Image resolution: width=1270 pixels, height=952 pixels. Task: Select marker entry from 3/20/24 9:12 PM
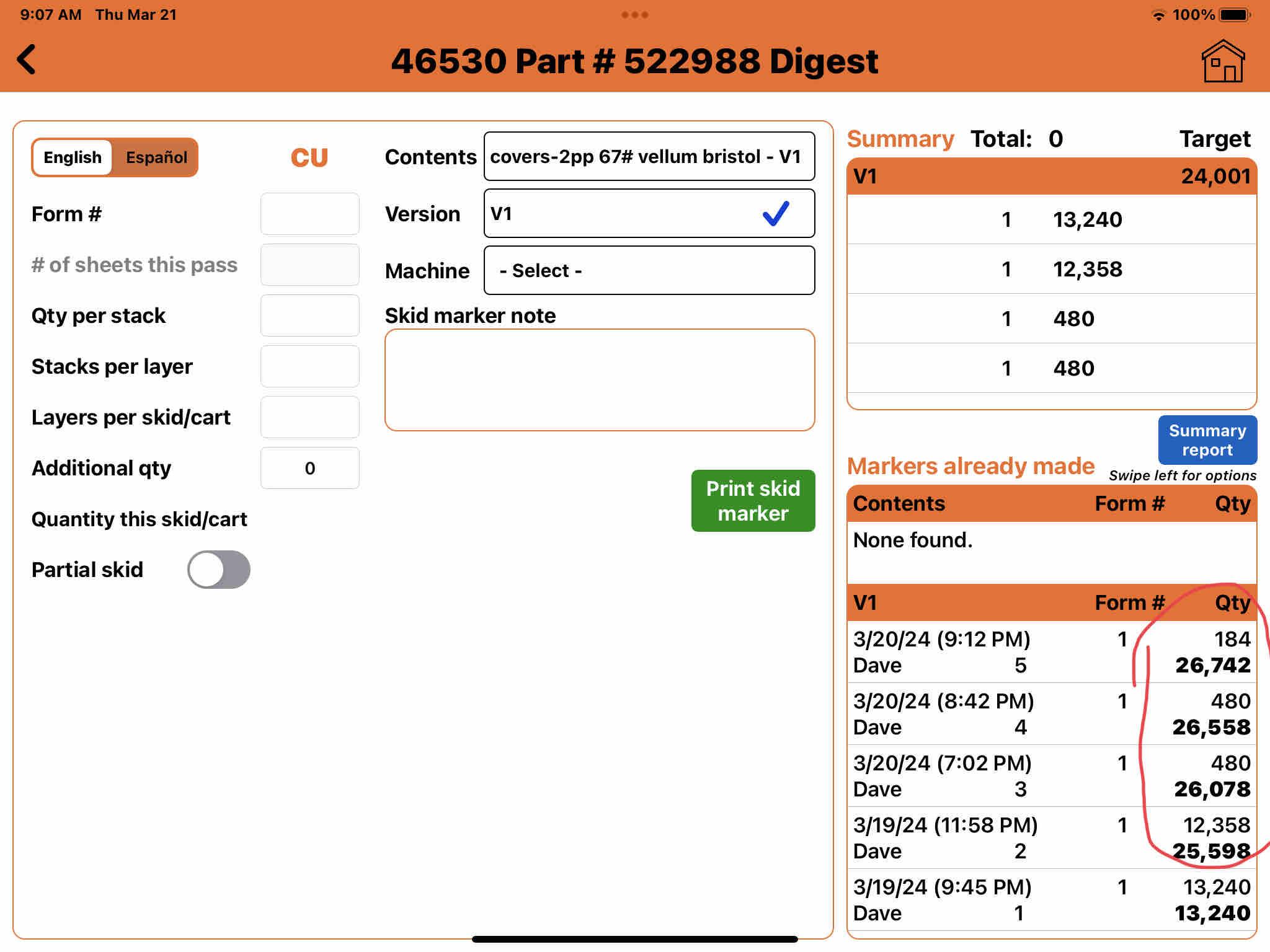click(x=1051, y=652)
